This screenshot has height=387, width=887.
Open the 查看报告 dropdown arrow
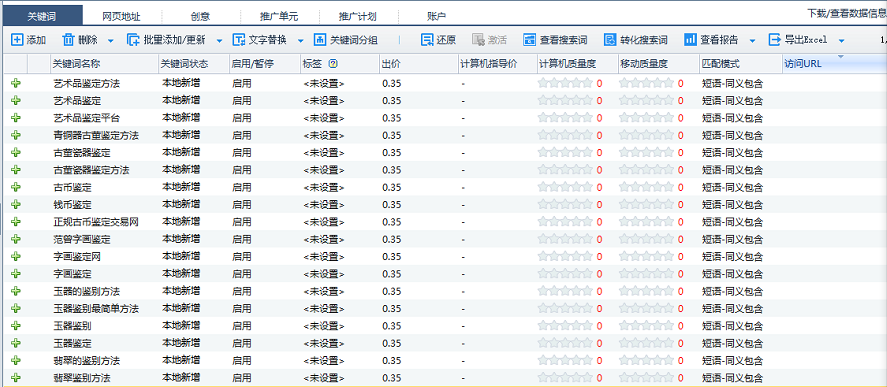coord(752,41)
